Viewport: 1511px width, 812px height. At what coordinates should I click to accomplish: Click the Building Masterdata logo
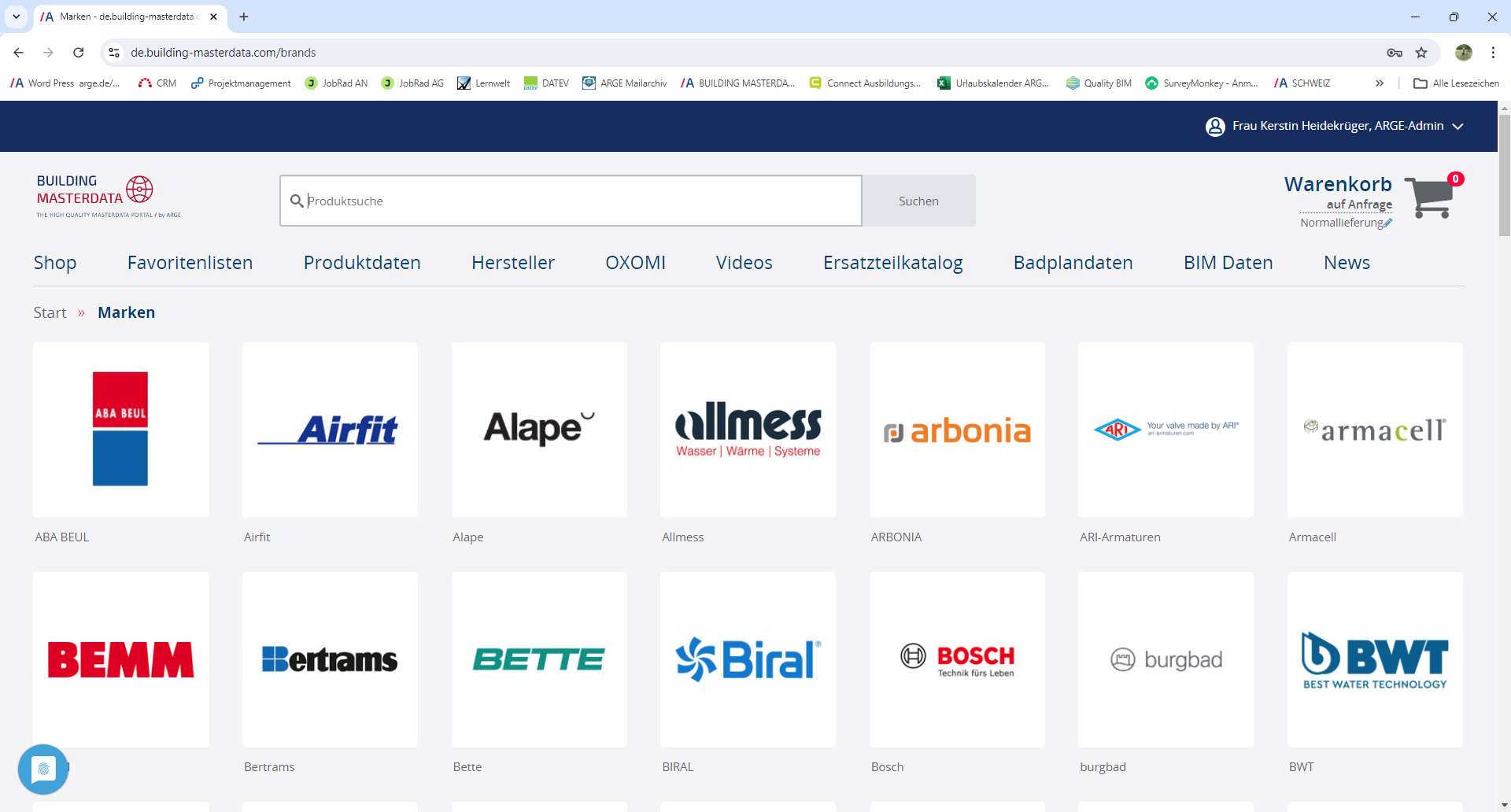tap(109, 196)
